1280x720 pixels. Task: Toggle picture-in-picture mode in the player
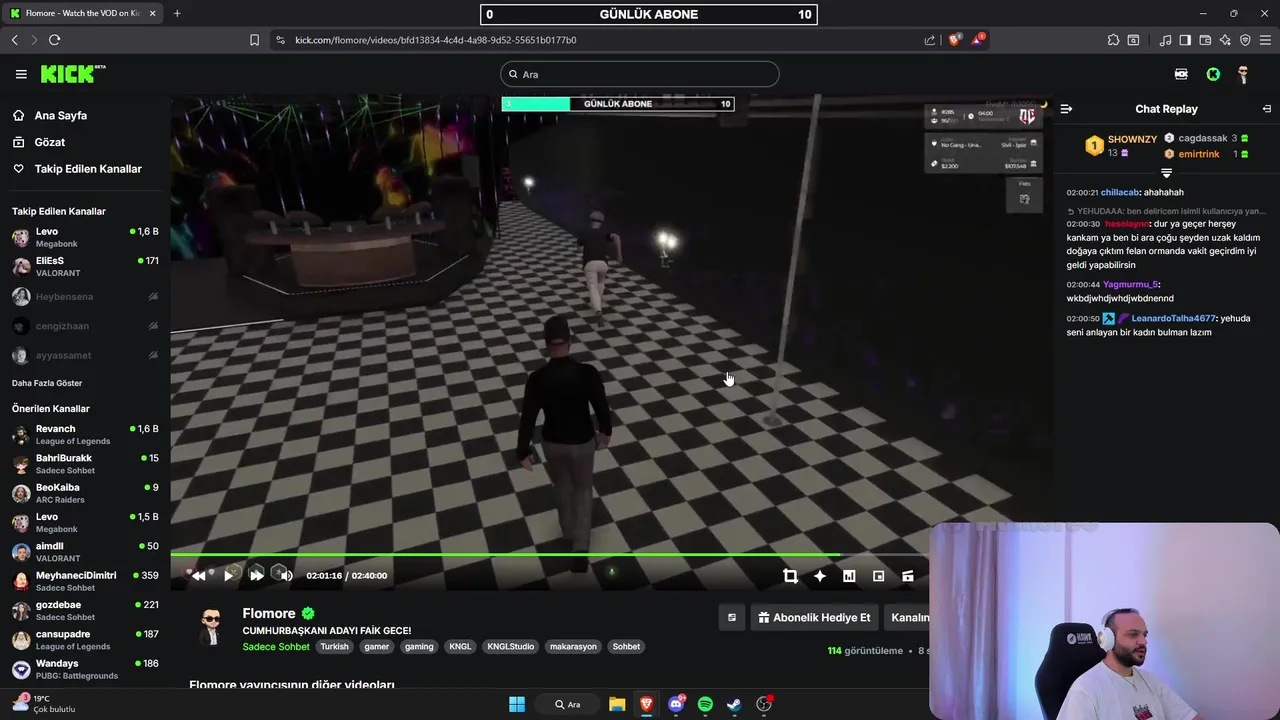point(878,576)
